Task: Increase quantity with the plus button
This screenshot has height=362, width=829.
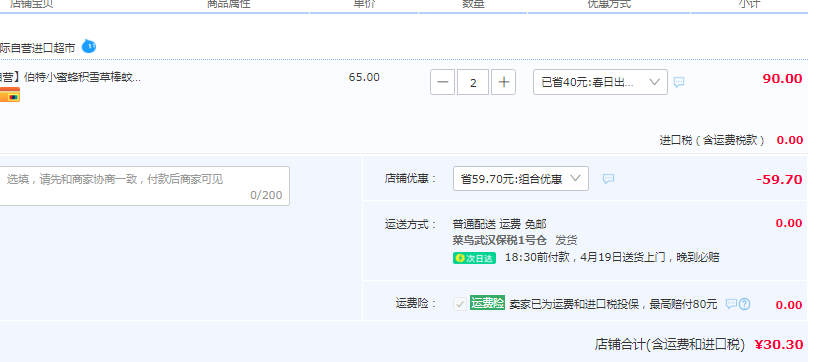Action: (503, 82)
